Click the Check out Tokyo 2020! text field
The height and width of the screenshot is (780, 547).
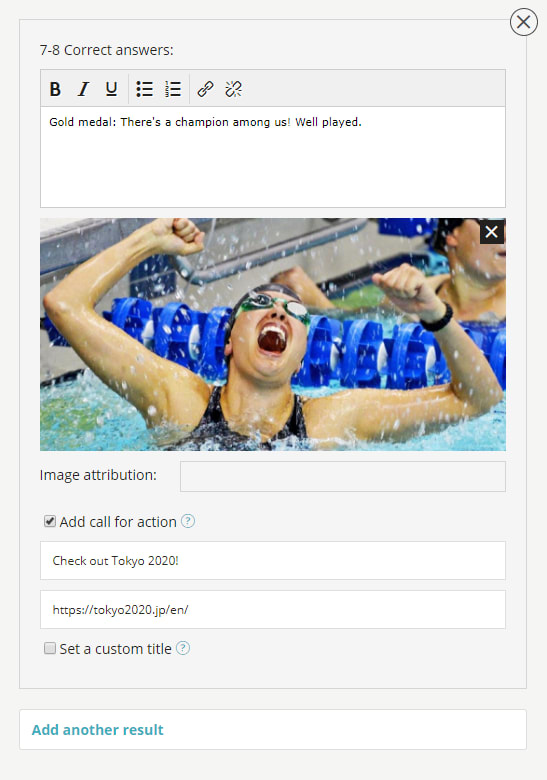(273, 561)
